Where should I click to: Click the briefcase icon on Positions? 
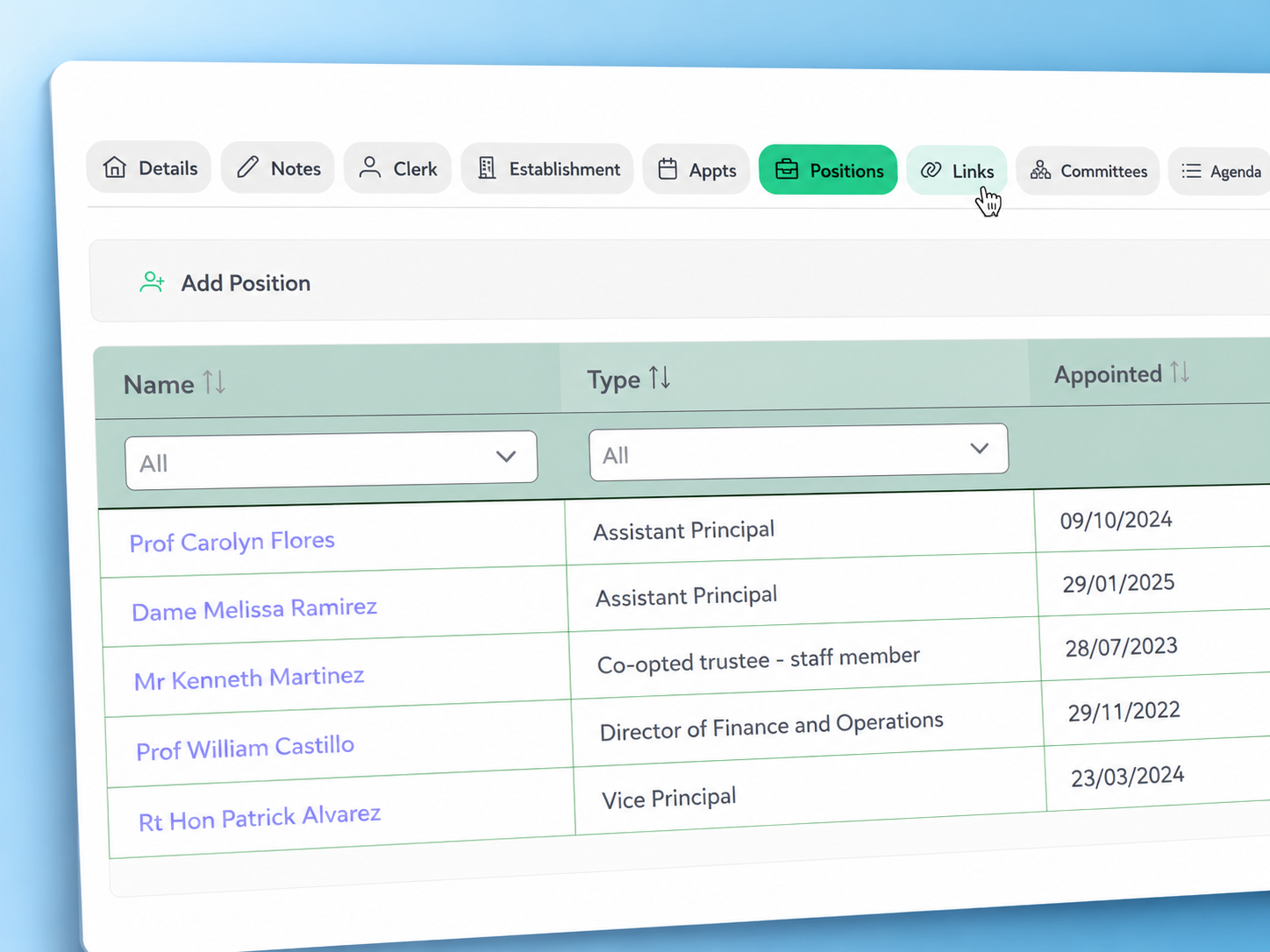click(787, 169)
